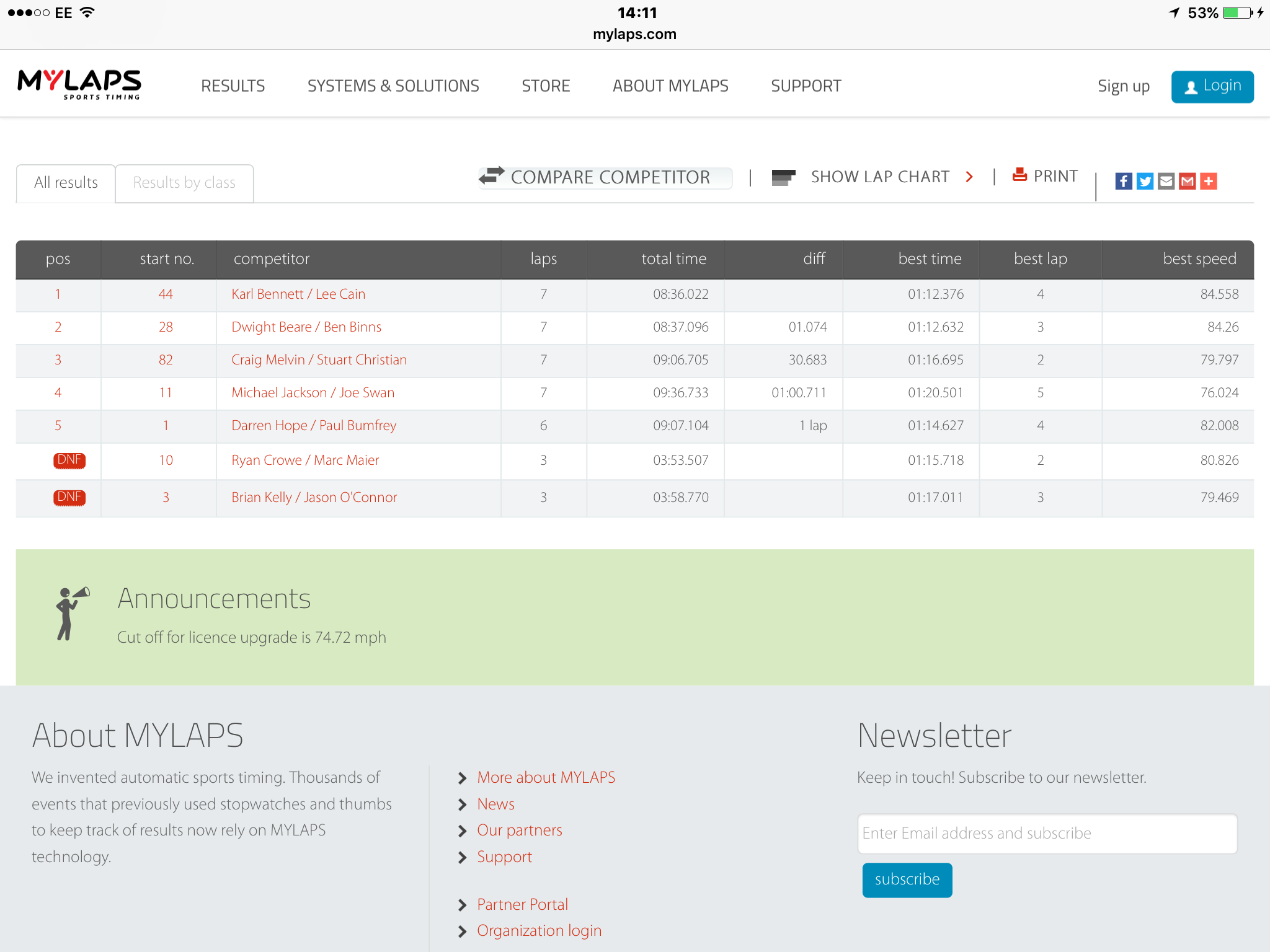Click the subscribe button

coord(907,879)
